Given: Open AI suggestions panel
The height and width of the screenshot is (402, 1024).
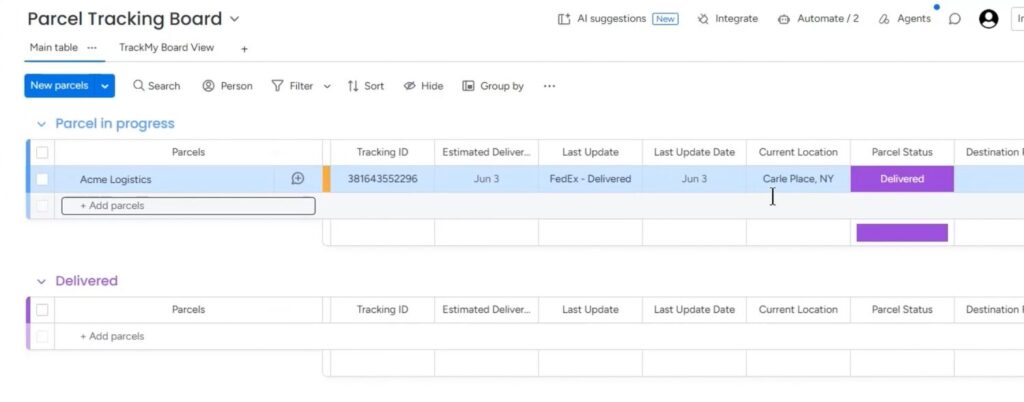Looking at the screenshot, I should coord(618,19).
